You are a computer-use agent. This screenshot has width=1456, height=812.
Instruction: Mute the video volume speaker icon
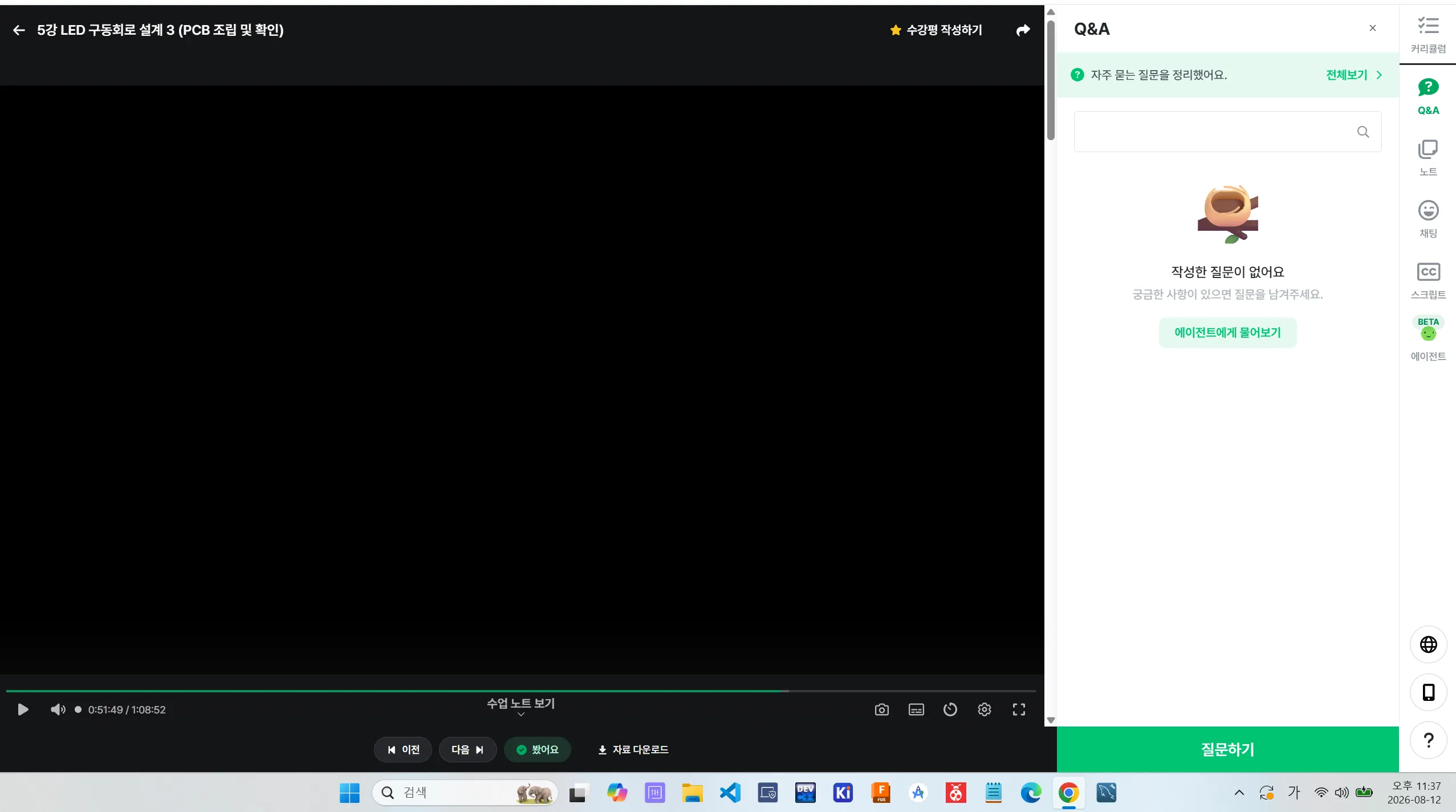[x=58, y=709]
